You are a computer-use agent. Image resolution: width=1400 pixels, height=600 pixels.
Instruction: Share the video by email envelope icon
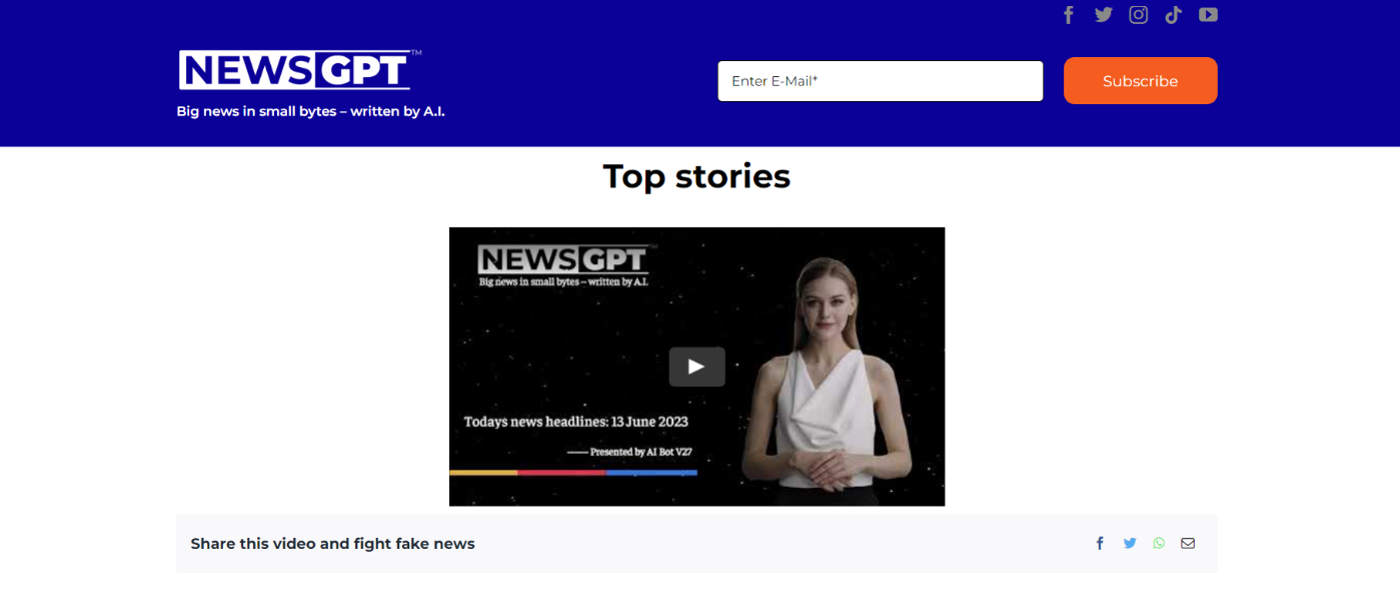1187,543
